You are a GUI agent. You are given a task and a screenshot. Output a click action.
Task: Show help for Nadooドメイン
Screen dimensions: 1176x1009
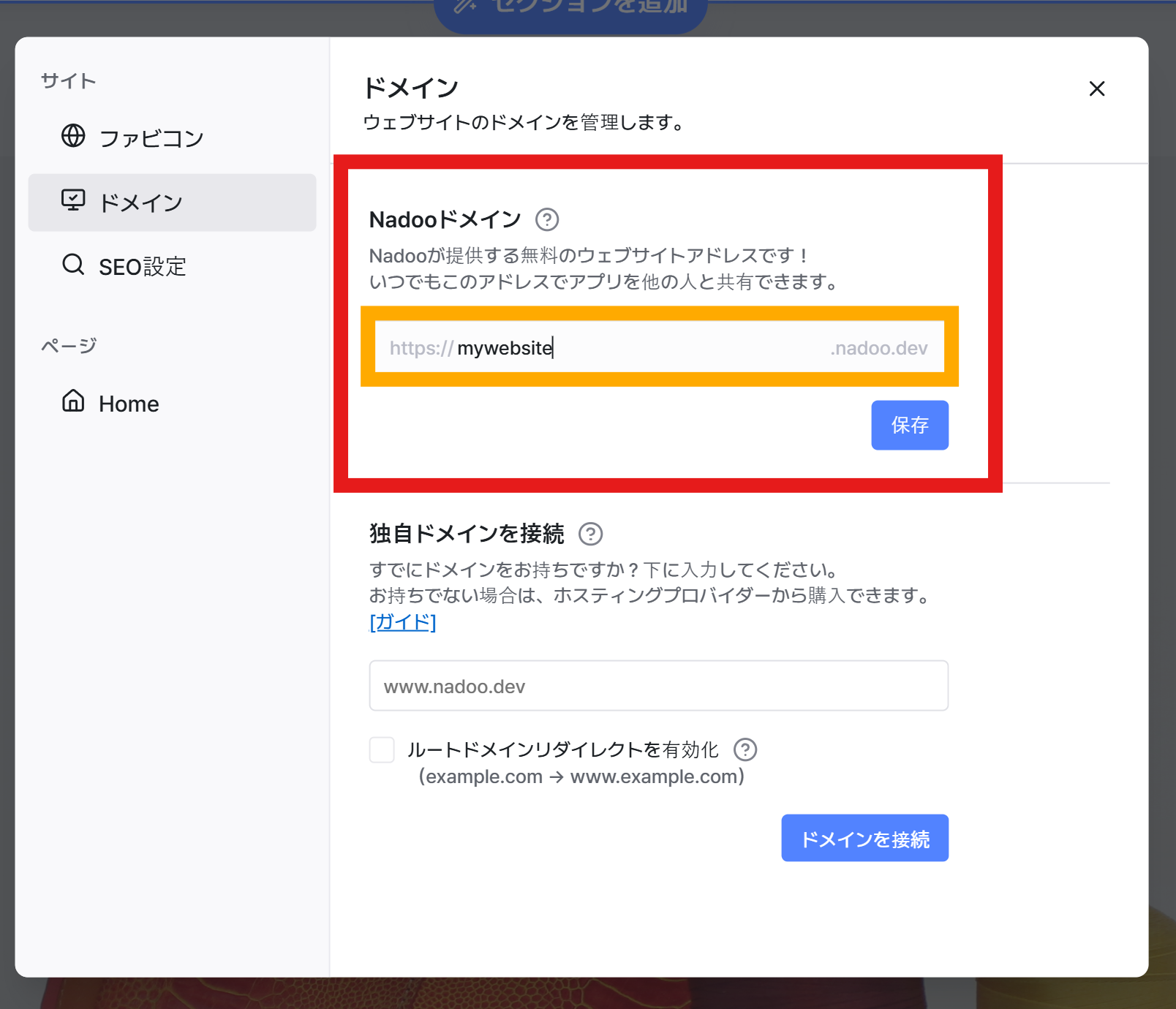point(547,219)
